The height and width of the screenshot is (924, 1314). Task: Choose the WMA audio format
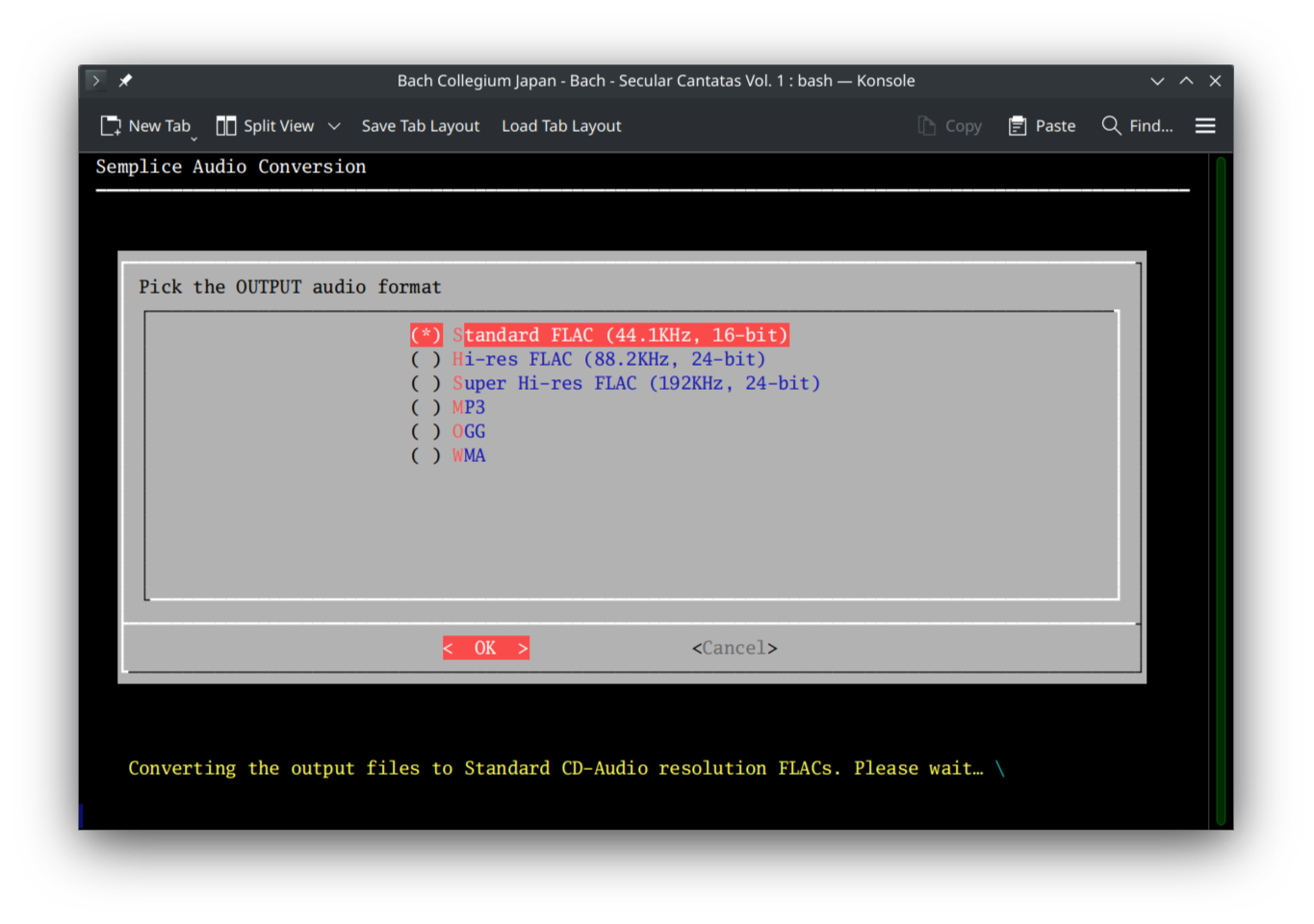tap(469, 455)
